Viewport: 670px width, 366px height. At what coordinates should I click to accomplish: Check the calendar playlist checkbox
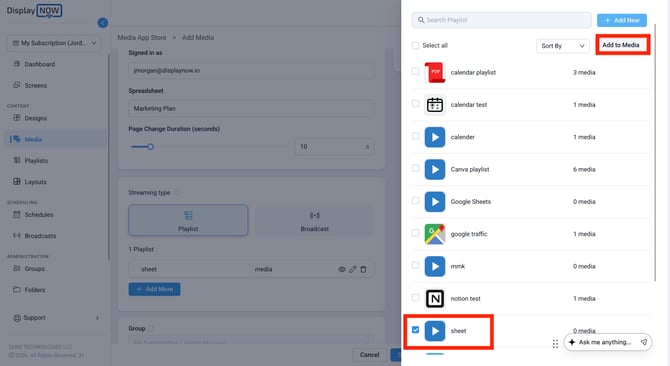click(x=415, y=71)
